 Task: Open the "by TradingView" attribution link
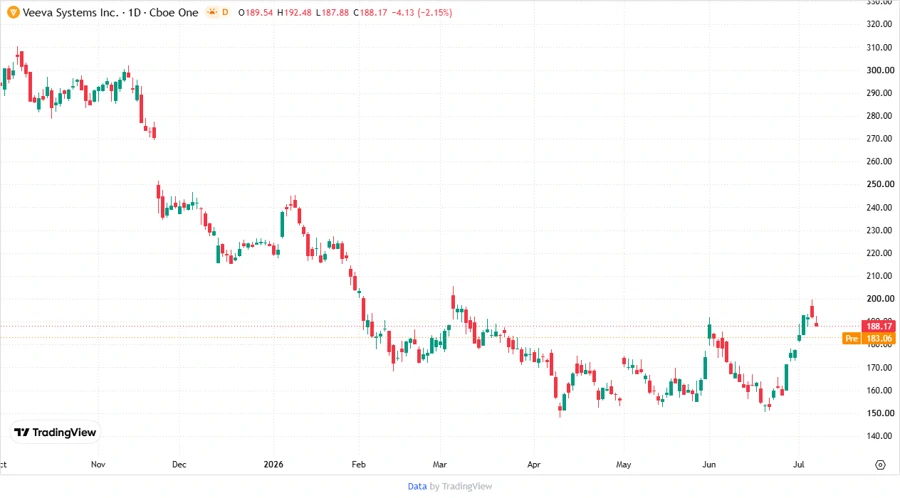point(460,486)
